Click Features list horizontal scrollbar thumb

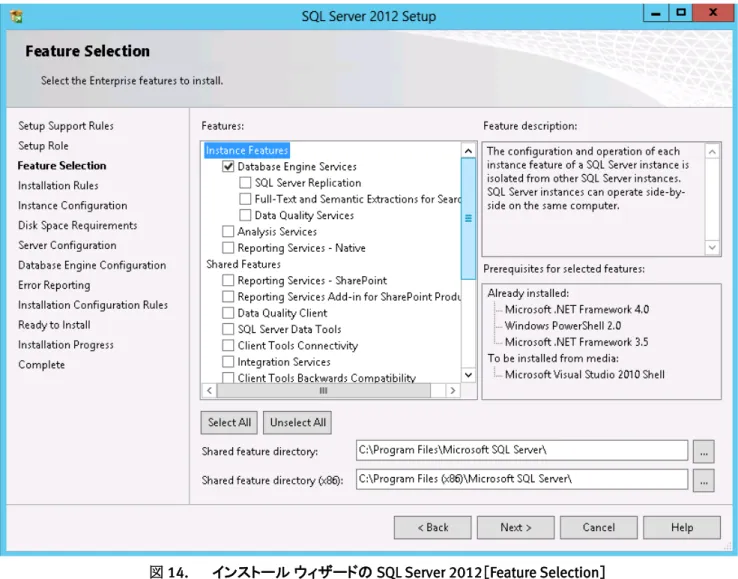click(323, 390)
